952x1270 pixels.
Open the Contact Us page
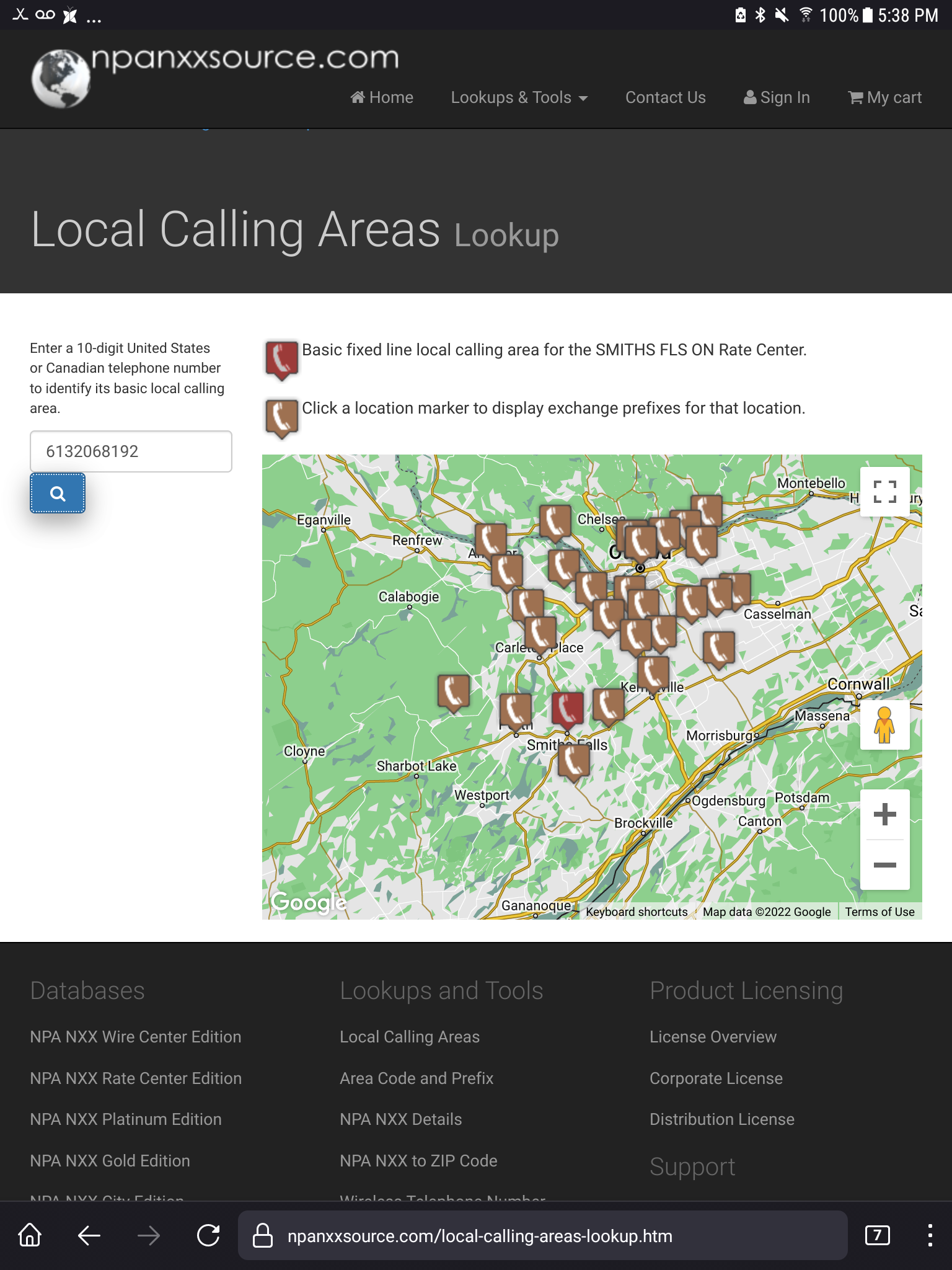pyautogui.click(x=665, y=97)
